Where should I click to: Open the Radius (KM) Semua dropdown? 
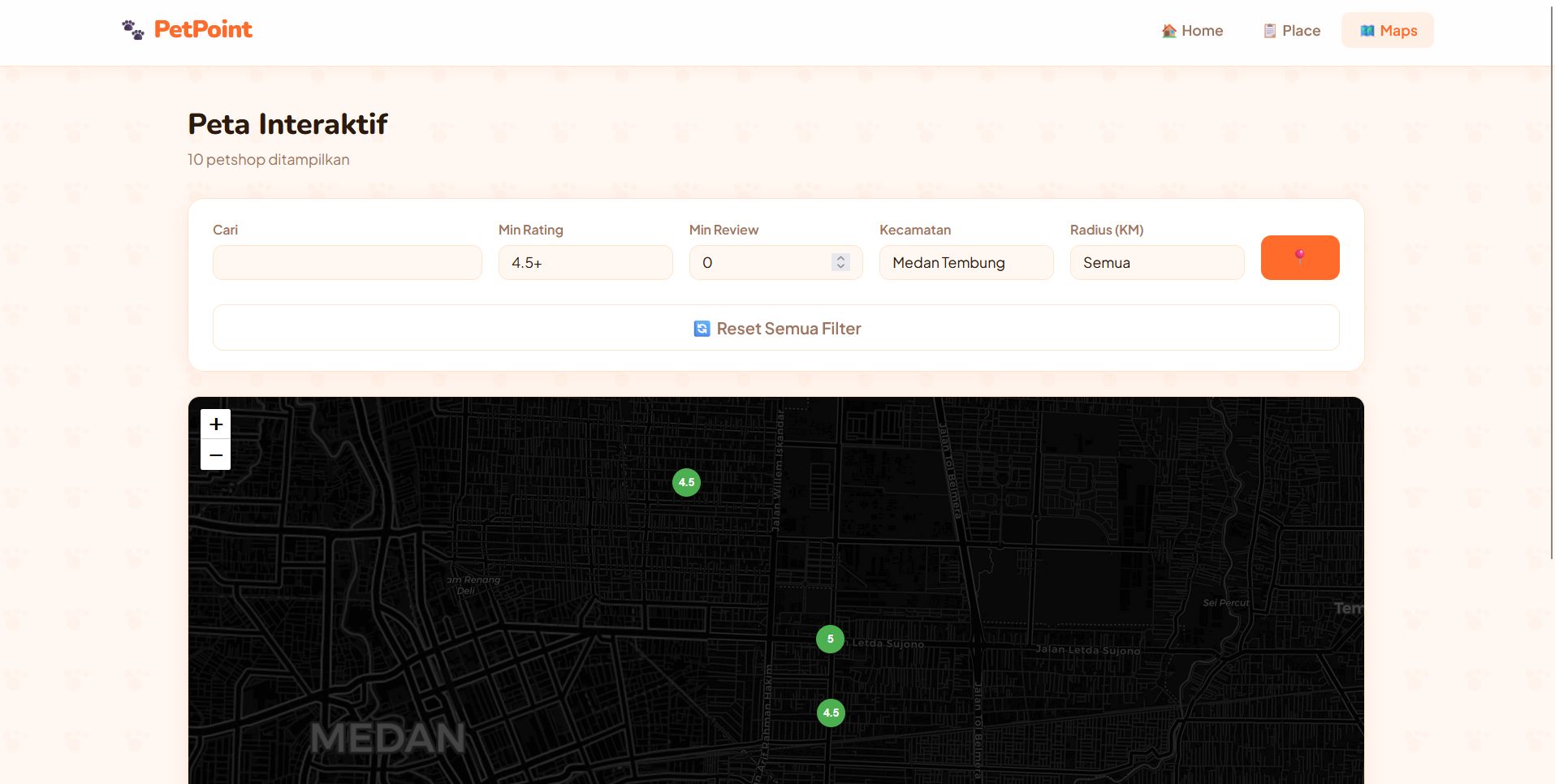(1157, 263)
